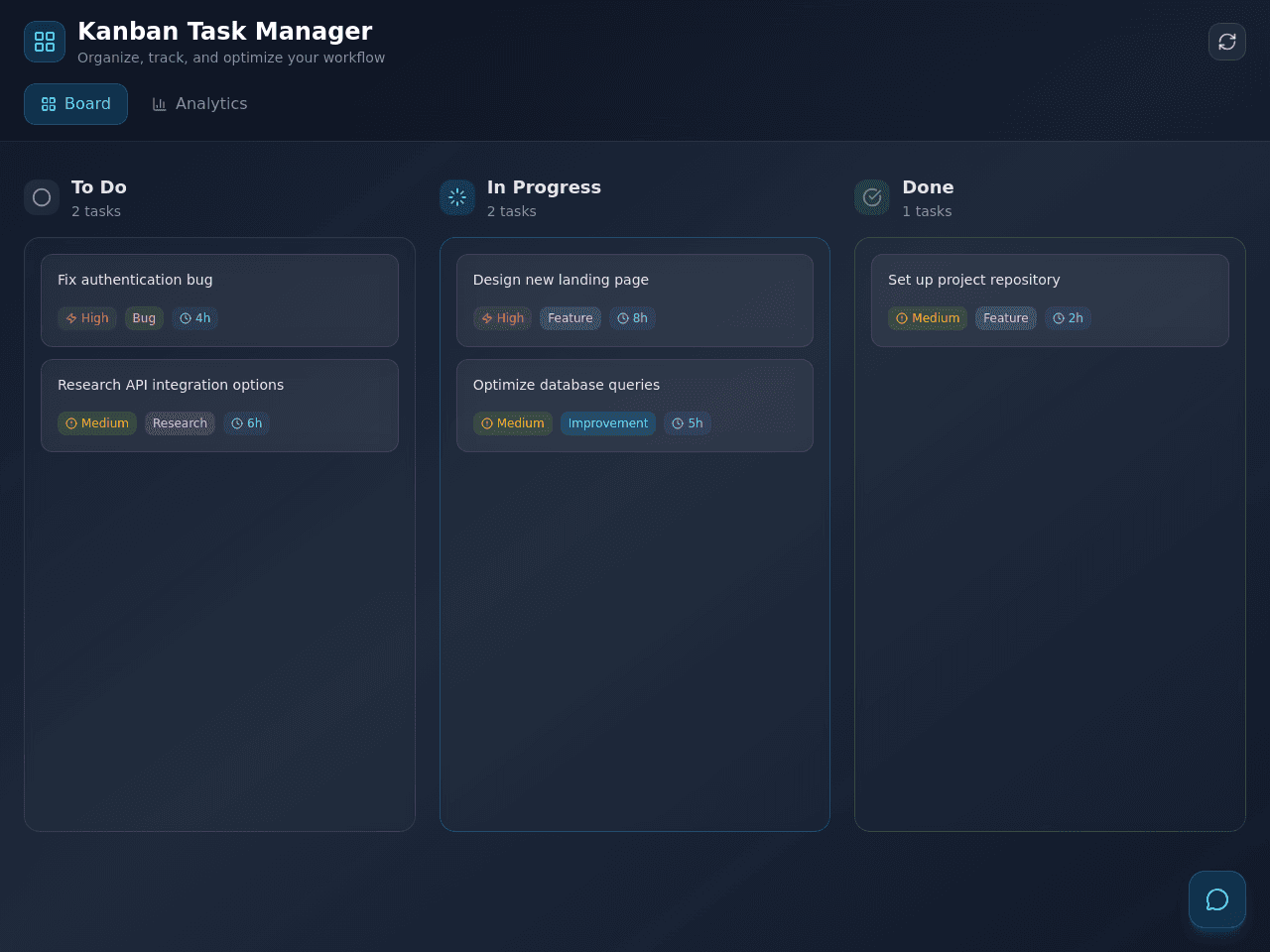Viewport: 1270px width, 952px height.
Task: Click '2 tasks' count under In Progress
Action: pyautogui.click(x=512, y=211)
